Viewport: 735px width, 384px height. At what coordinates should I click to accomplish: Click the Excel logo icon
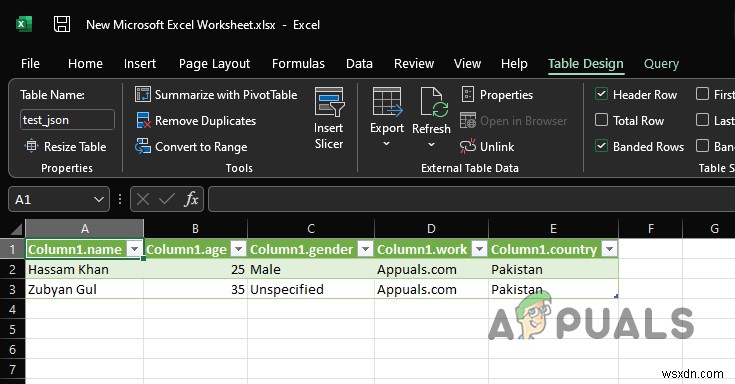(x=24, y=24)
